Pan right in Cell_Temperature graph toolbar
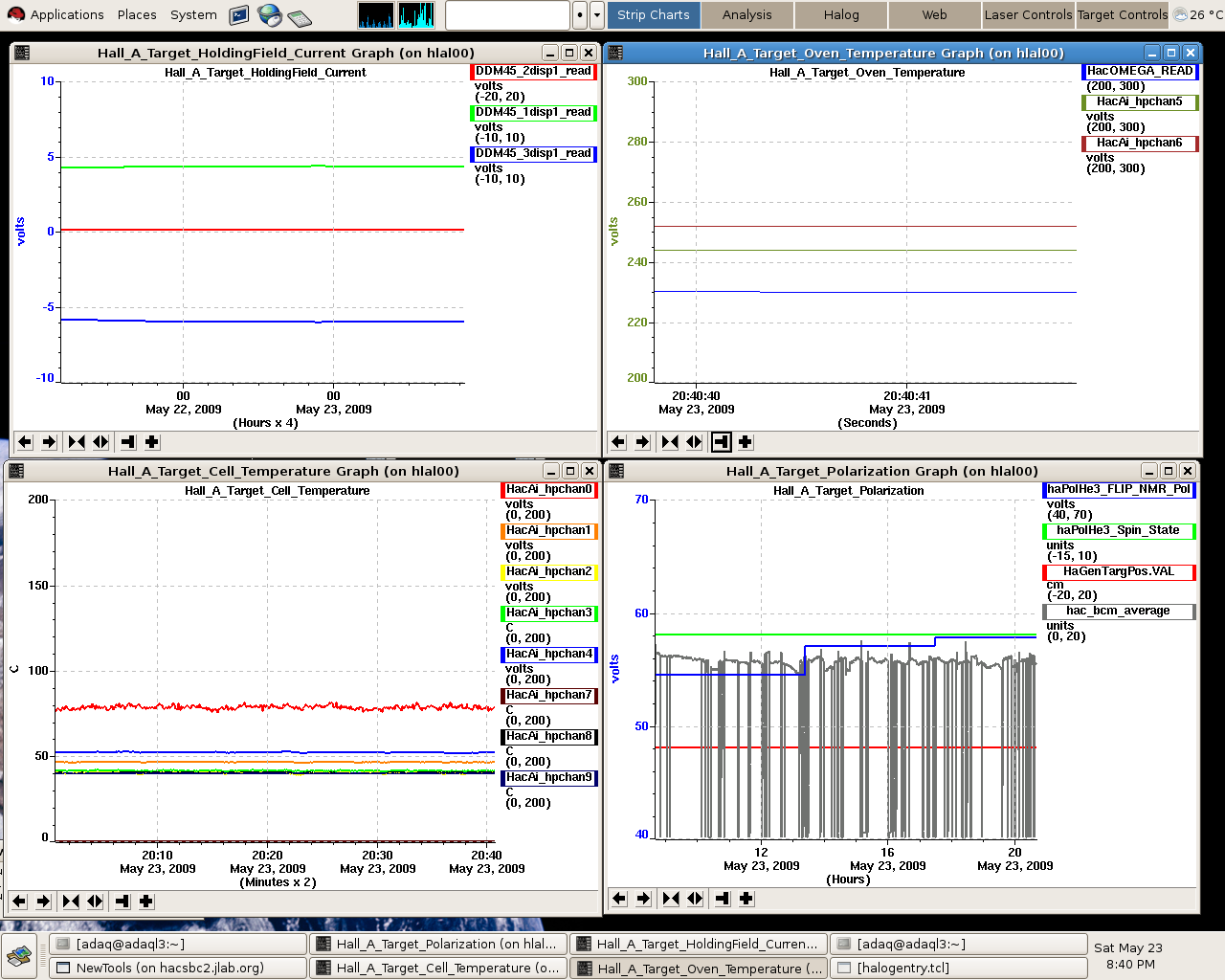Viewport: 1225px width, 980px height. click(44, 902)
